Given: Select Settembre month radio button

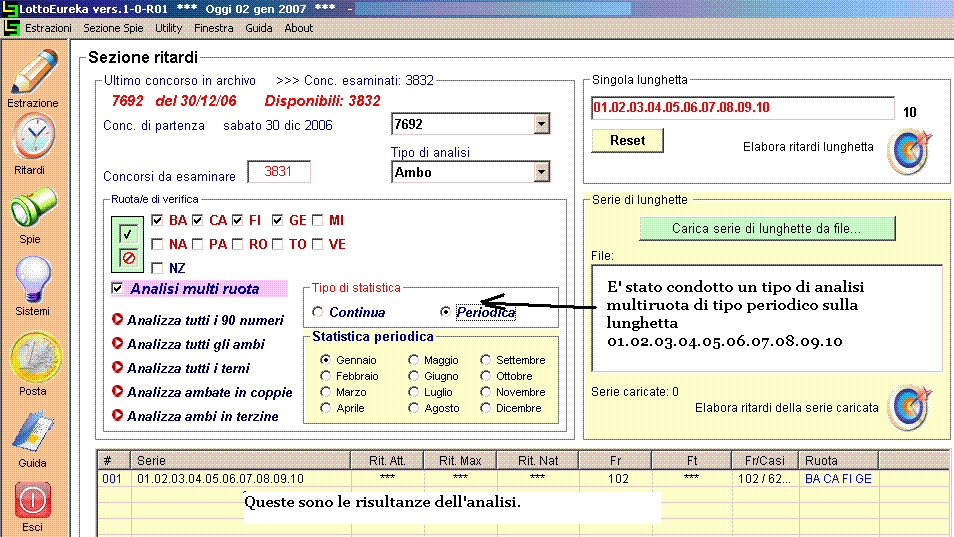Looking at the screenshot, I should (x=486, y=360).
